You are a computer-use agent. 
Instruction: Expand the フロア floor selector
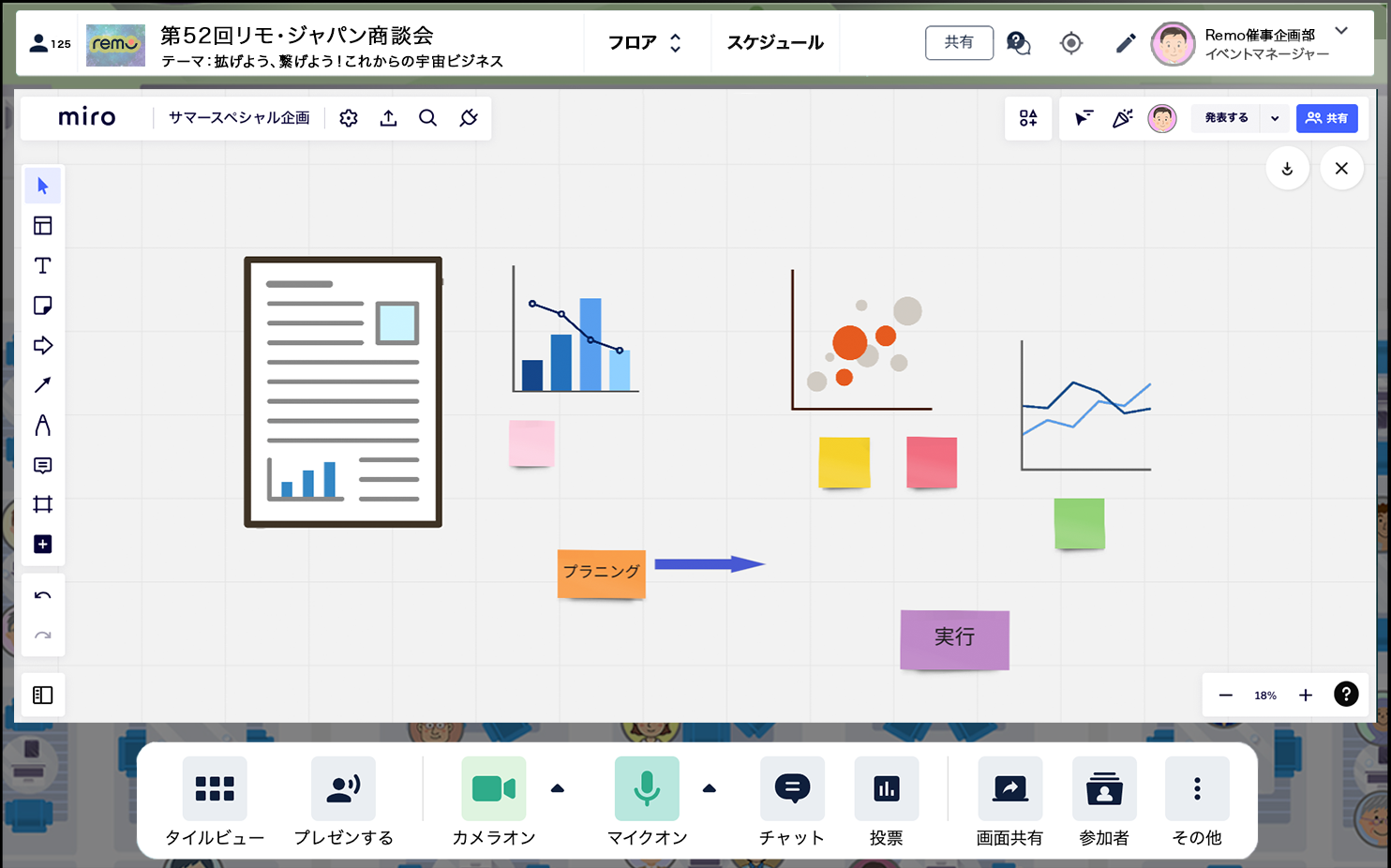click(645, 43)
